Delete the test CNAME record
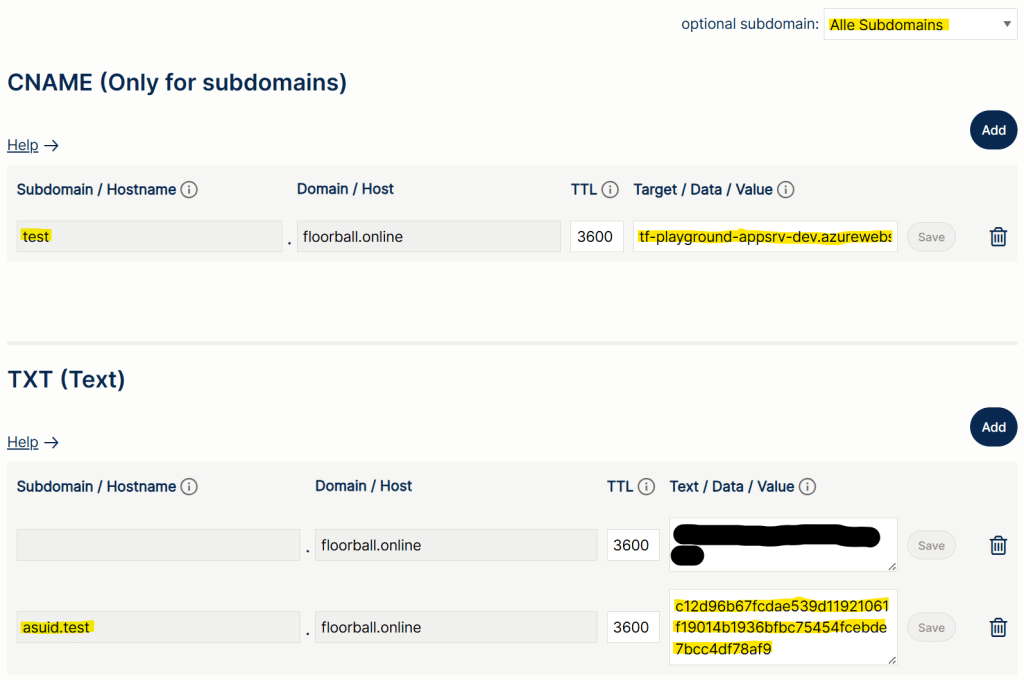Viewport: 1024px width, 680px height. click(x=997, y=237)
